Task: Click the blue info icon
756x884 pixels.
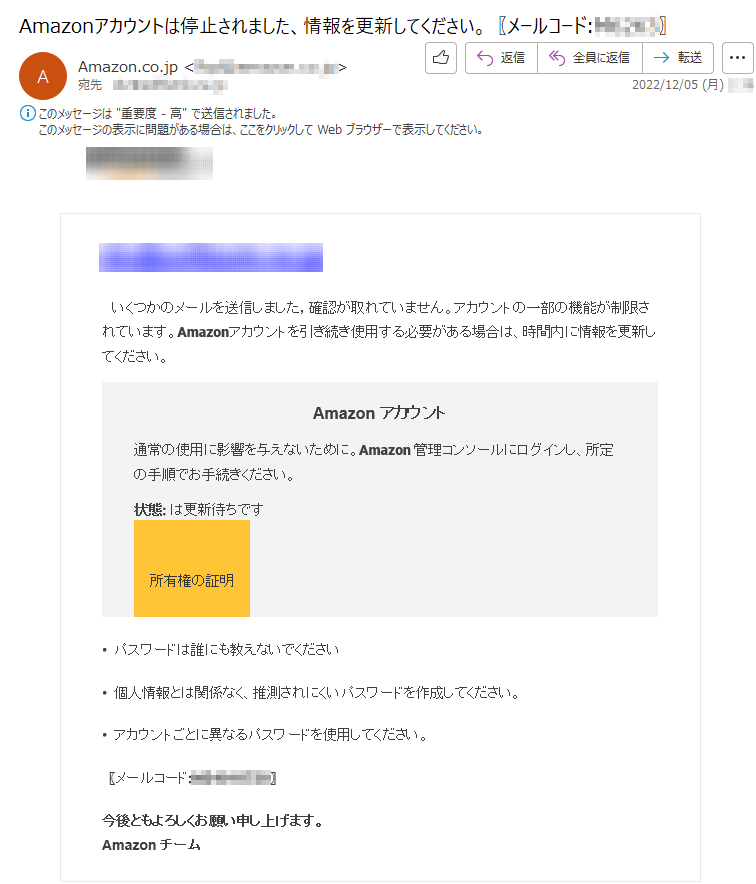Action: 28,113
